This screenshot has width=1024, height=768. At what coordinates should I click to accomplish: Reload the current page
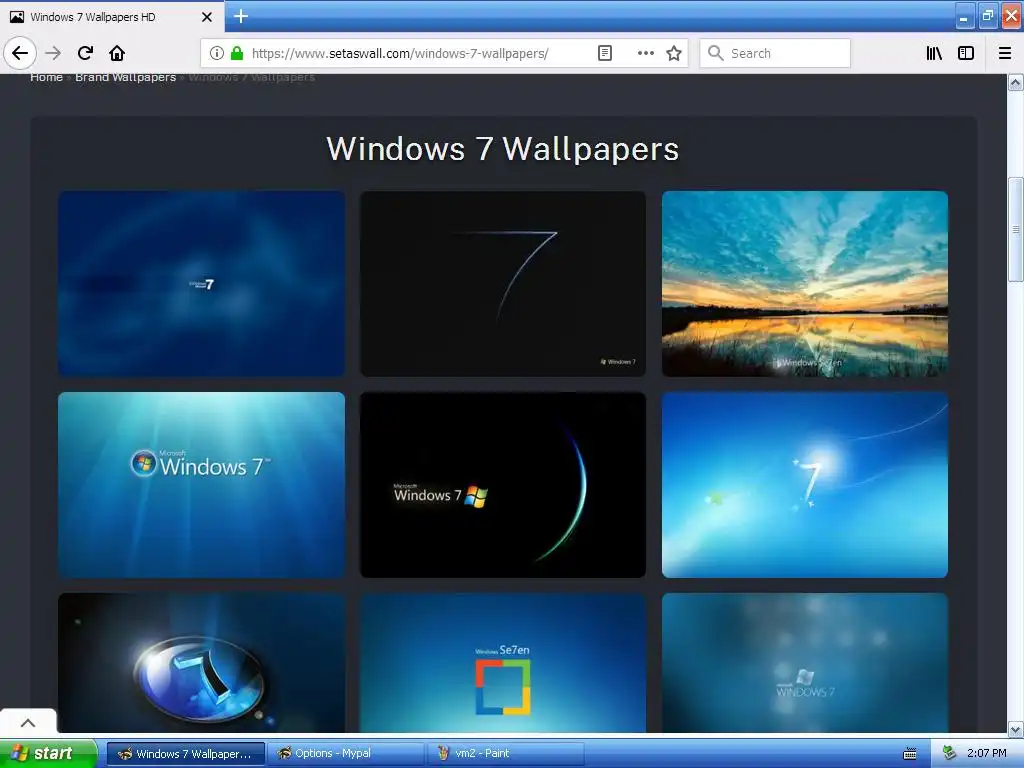pos(85,53)
